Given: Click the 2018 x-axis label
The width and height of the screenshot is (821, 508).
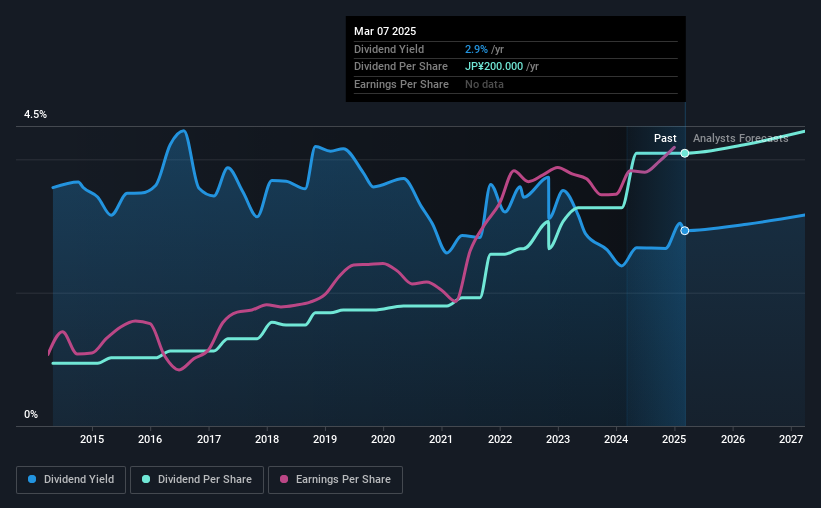Looking at the screenshot, I should point(267,439).
